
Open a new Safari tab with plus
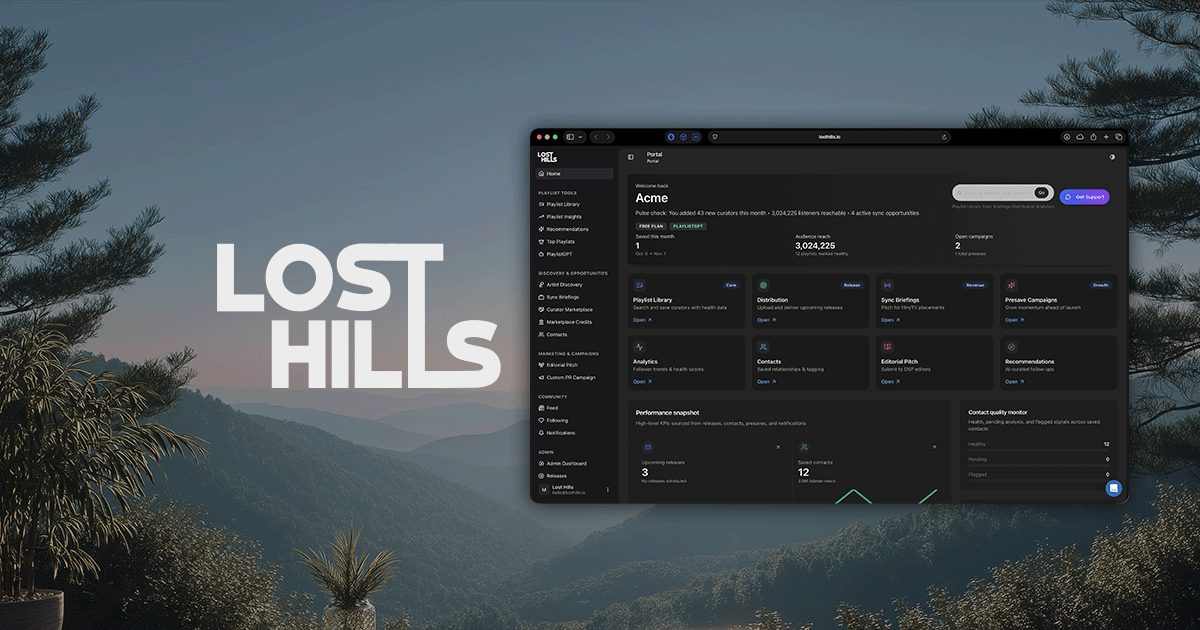1106,137
